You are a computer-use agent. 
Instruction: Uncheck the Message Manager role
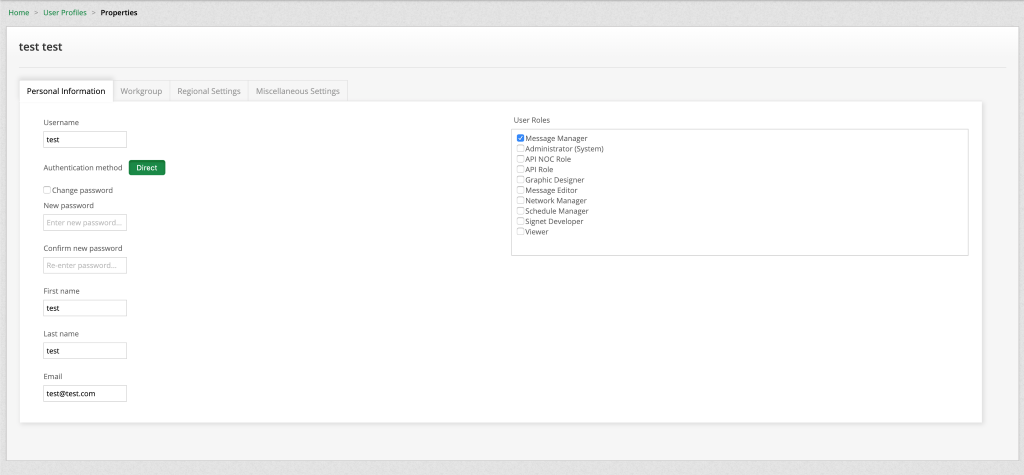520,138
